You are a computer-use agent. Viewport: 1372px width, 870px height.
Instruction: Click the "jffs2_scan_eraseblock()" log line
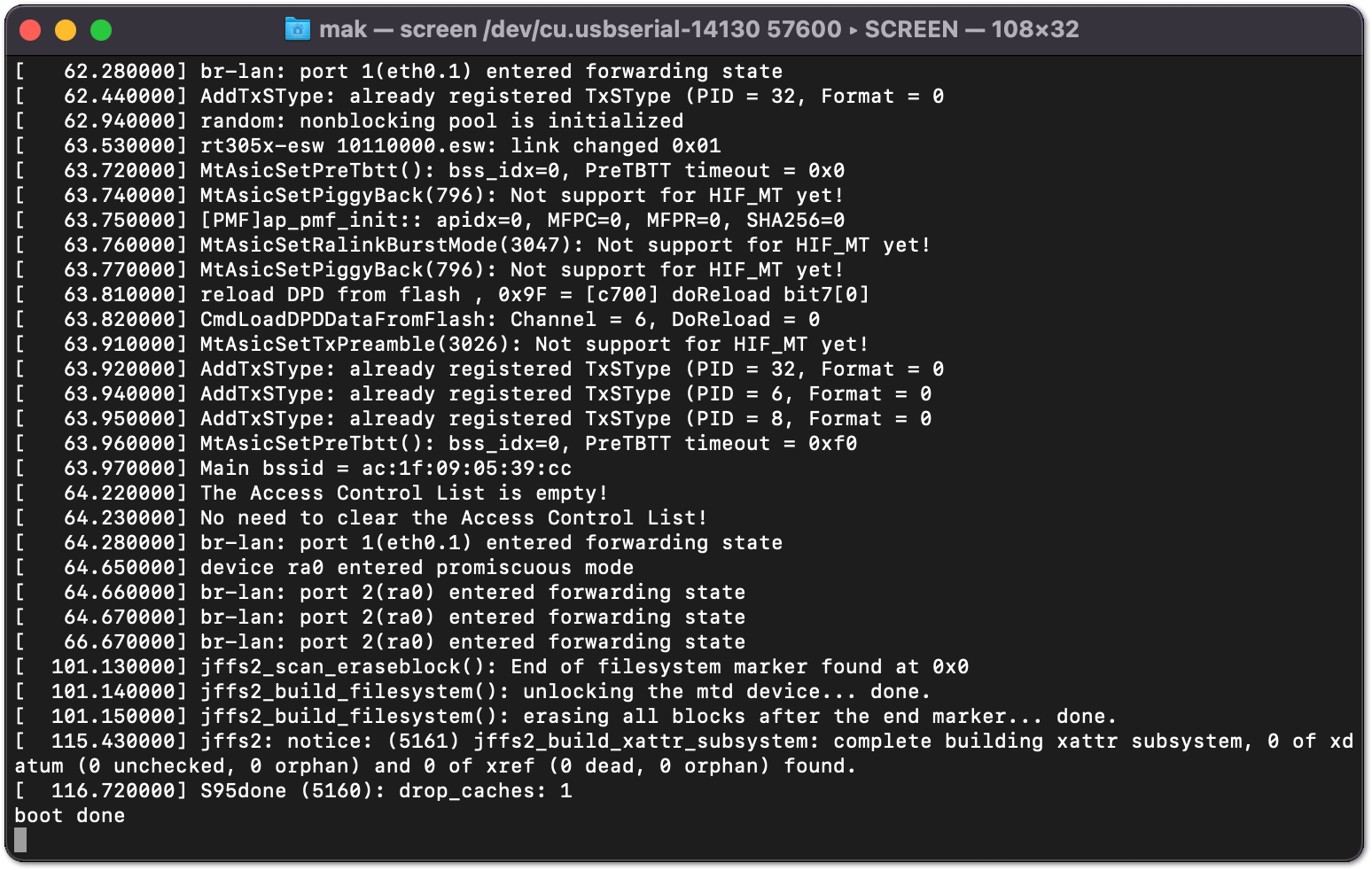pyautogui.click(x=584, y=666)
